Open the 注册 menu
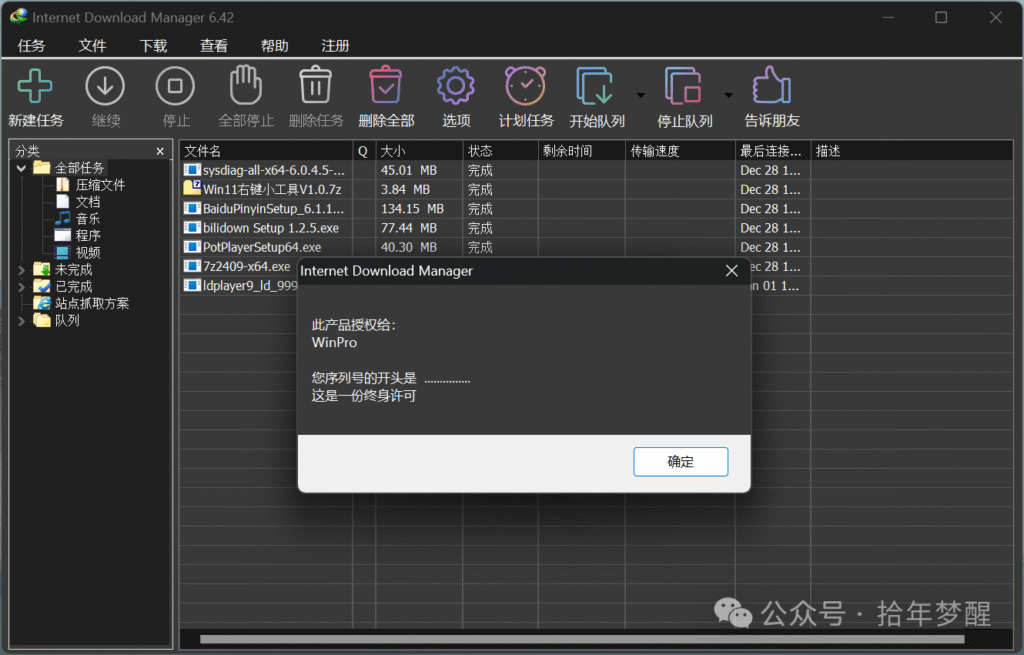This screenshot has width=1024, height=655. tap(335, 46)
